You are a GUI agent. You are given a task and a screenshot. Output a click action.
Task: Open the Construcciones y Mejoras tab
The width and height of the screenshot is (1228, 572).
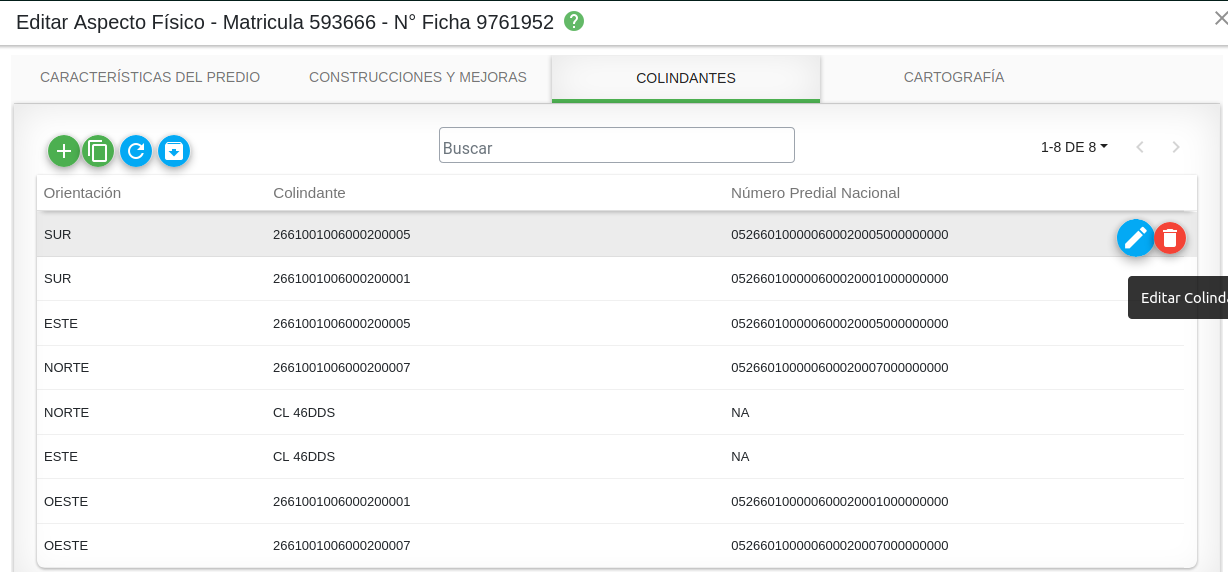tap(418, 77)
